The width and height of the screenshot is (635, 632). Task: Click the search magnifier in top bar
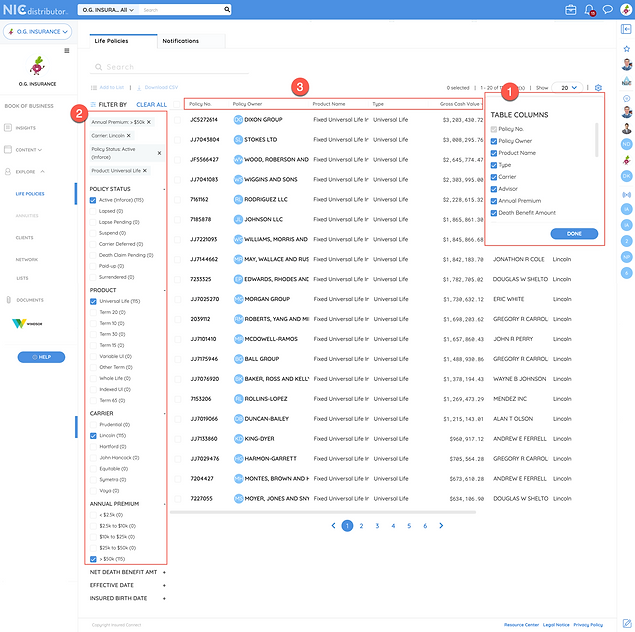[x=227, y=9]
